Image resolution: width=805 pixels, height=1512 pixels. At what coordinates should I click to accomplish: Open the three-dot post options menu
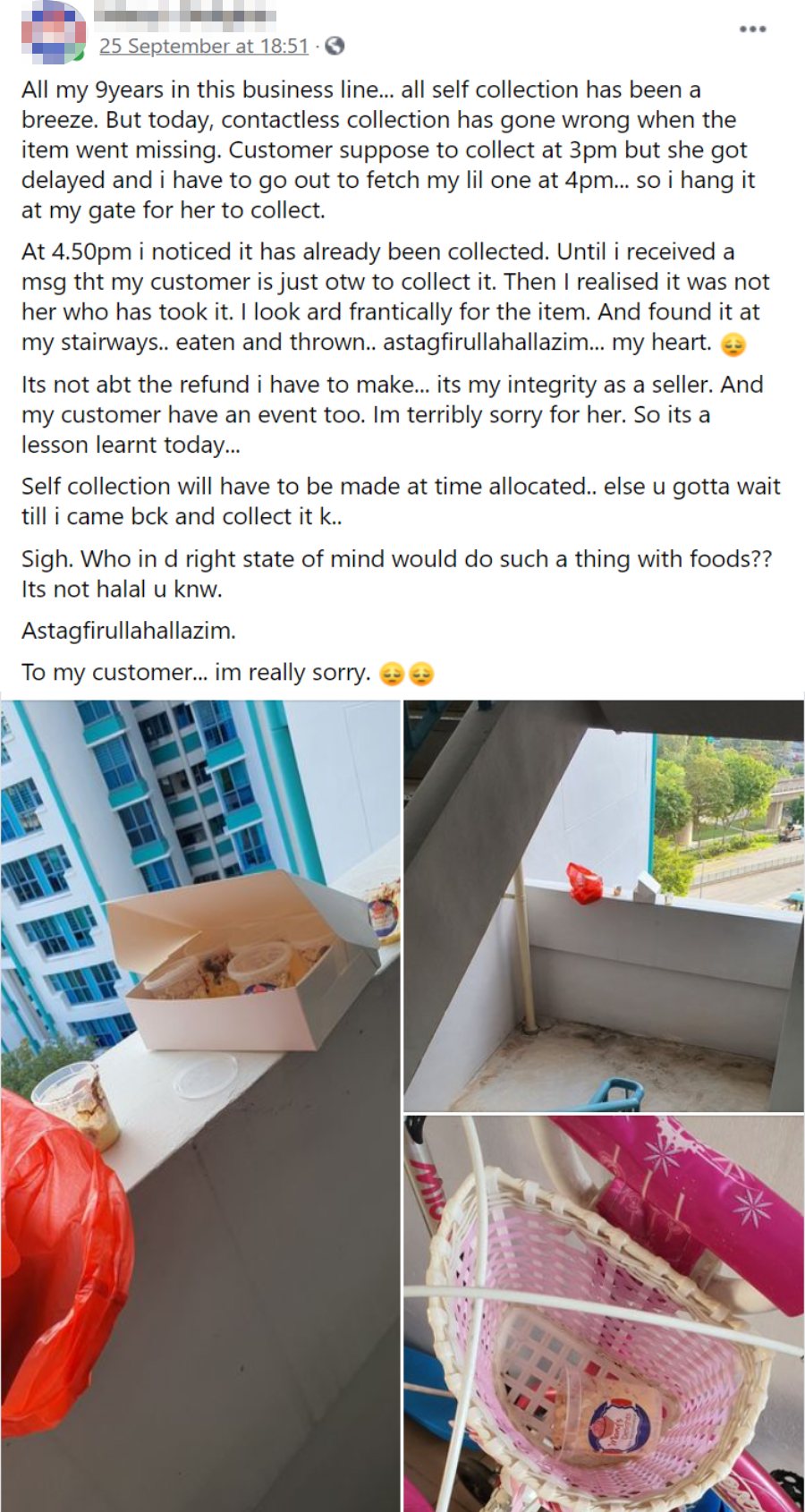click(752, 30)
